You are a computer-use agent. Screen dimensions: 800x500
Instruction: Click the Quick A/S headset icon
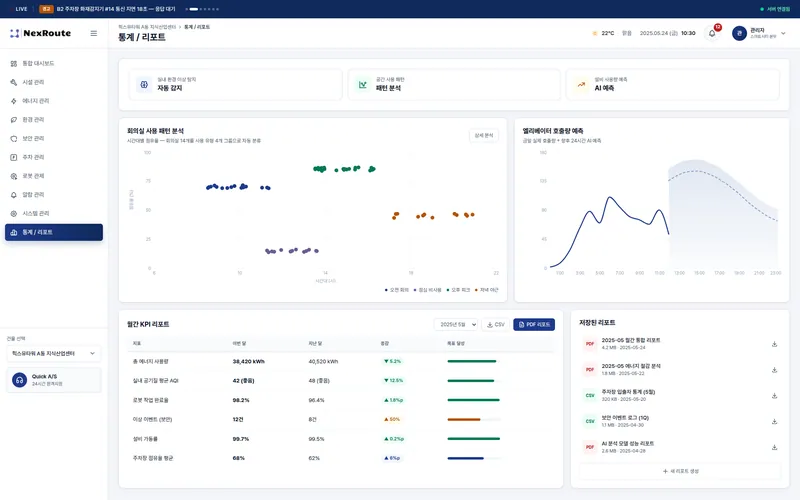point(19,380)
